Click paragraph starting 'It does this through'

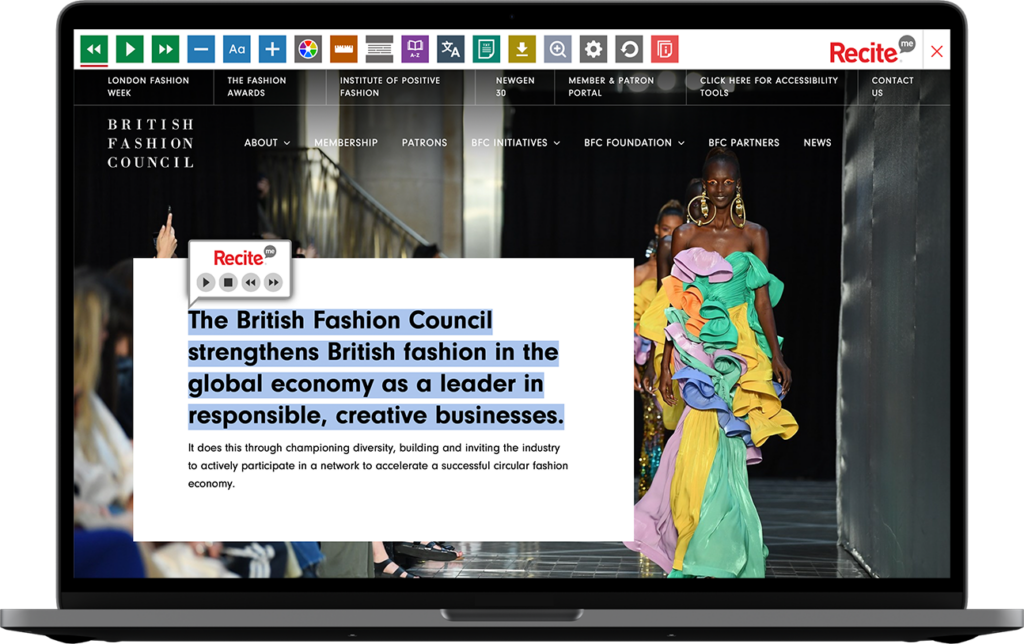tap(377, 466)
